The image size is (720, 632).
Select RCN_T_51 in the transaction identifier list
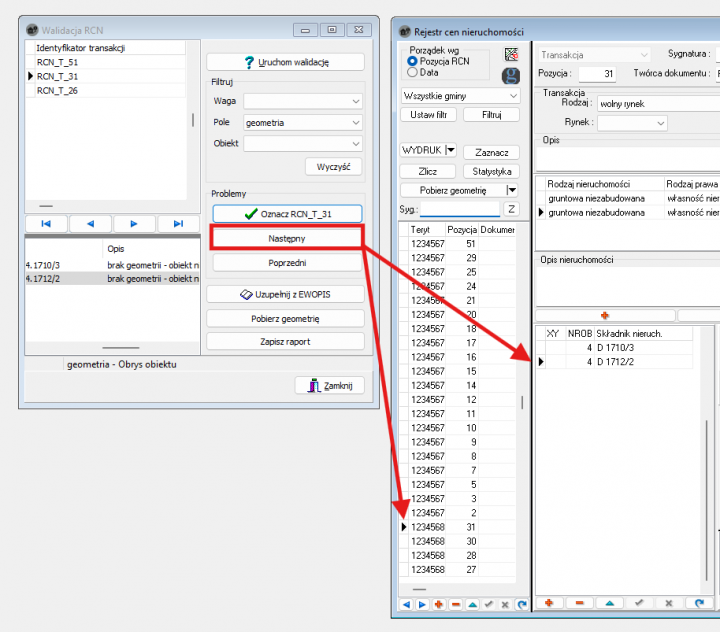(x=111, y=62)
